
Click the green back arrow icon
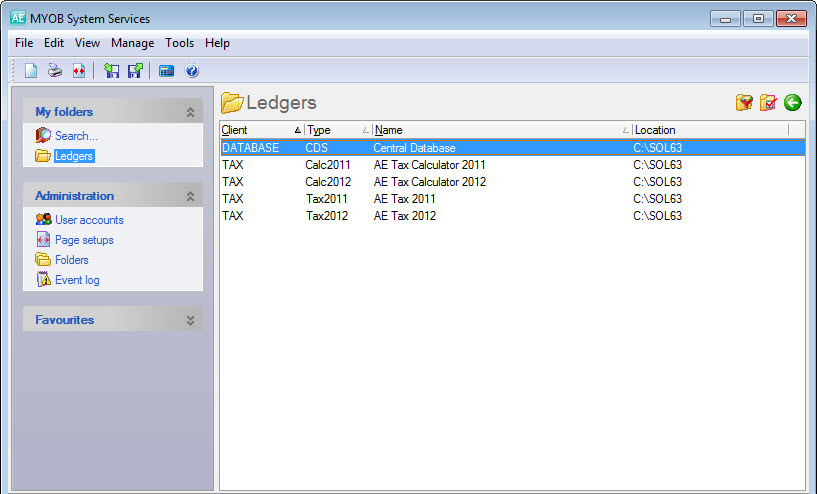coord(793,102)
